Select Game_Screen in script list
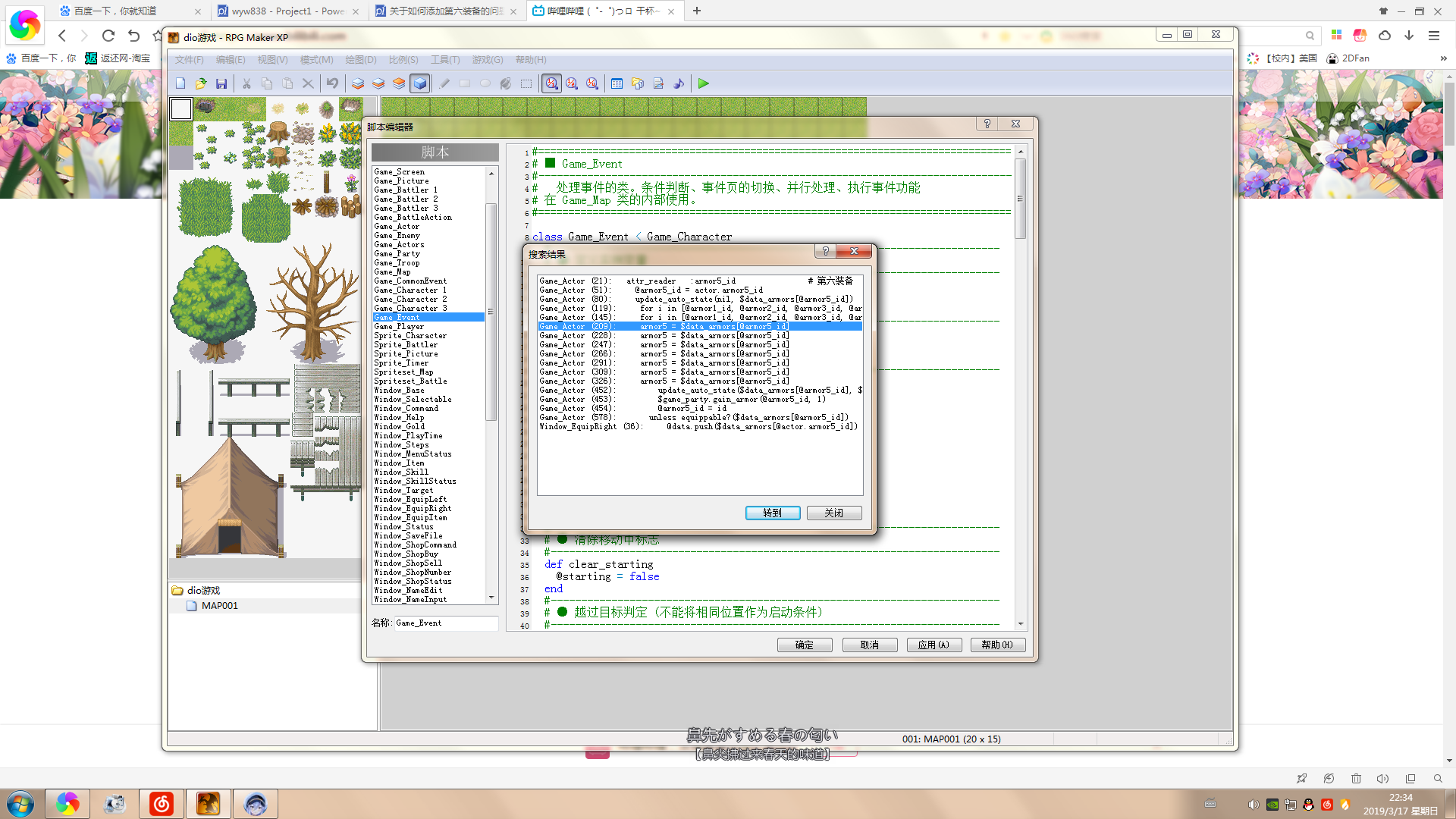Screen dimensions: 1456x819 pyautogui.click(x=428, y=172)
